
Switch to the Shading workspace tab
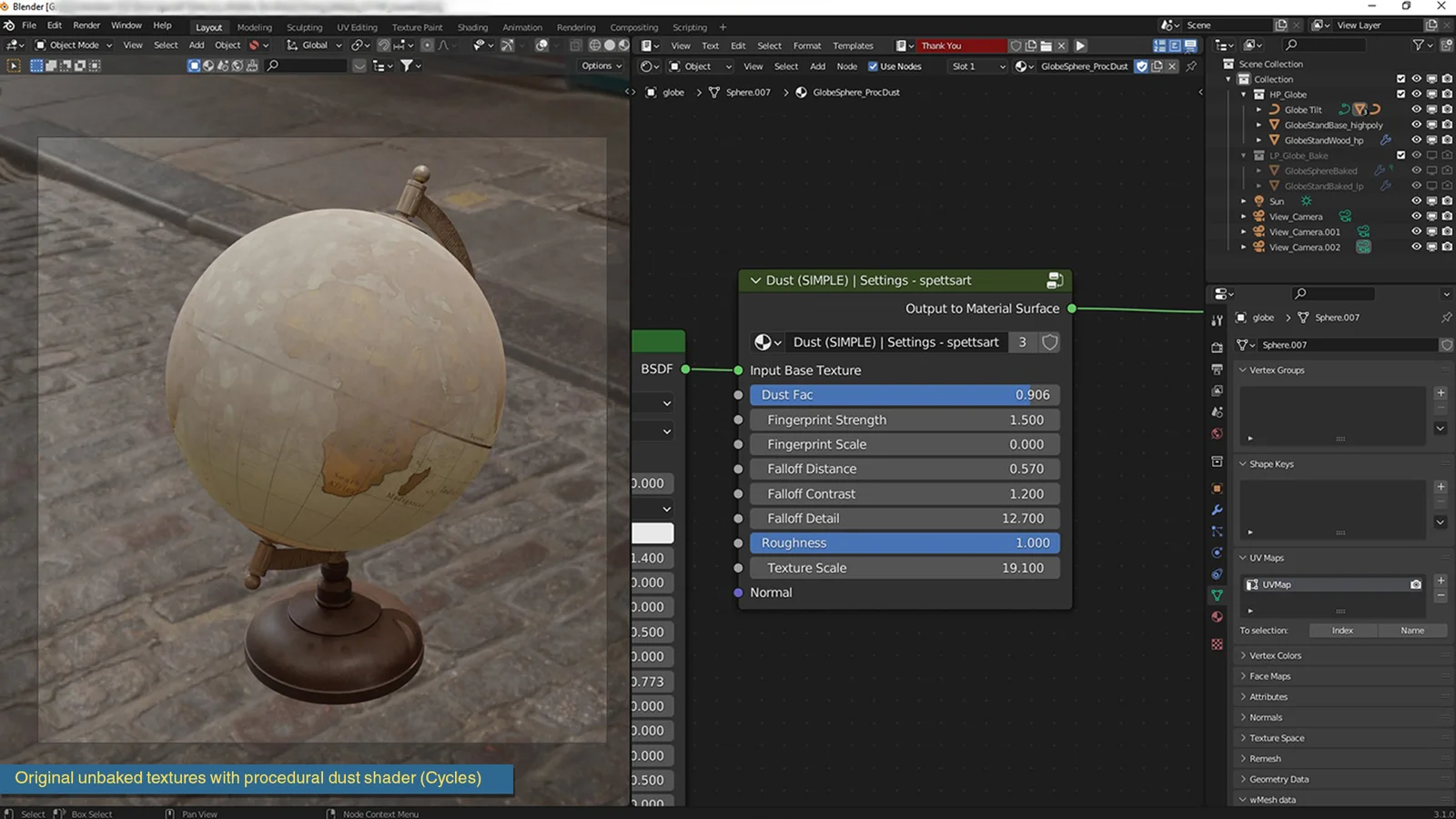[x=472, y=26]
